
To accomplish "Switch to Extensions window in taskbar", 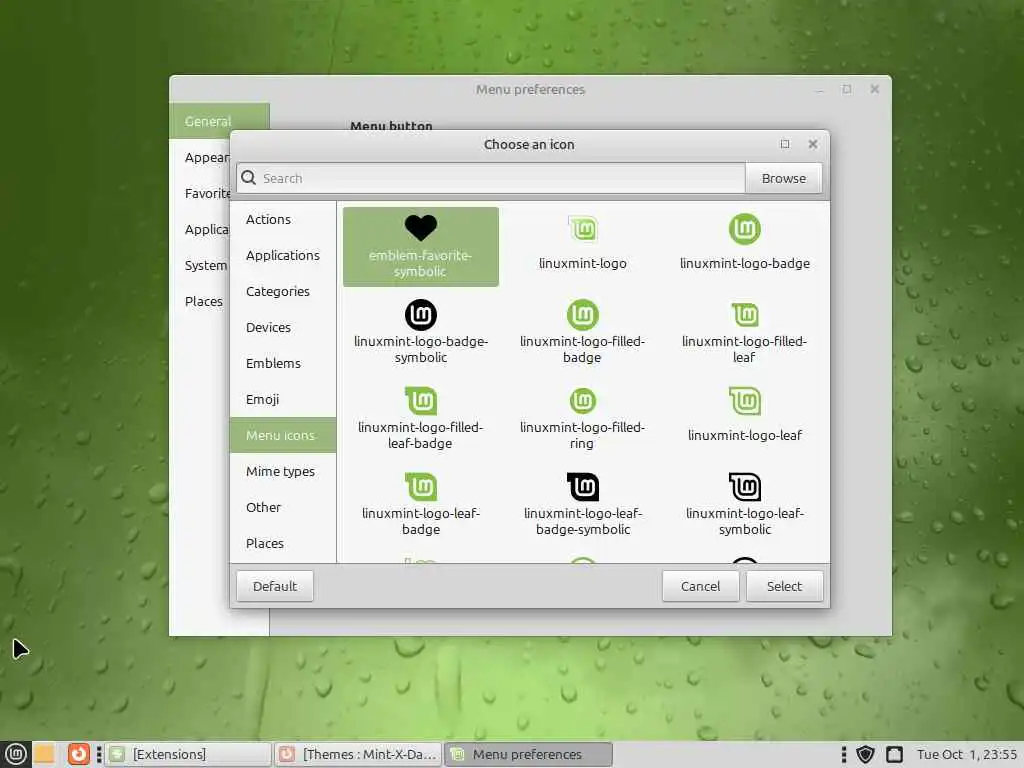I will pyautogui.click(x=189, y=754).
